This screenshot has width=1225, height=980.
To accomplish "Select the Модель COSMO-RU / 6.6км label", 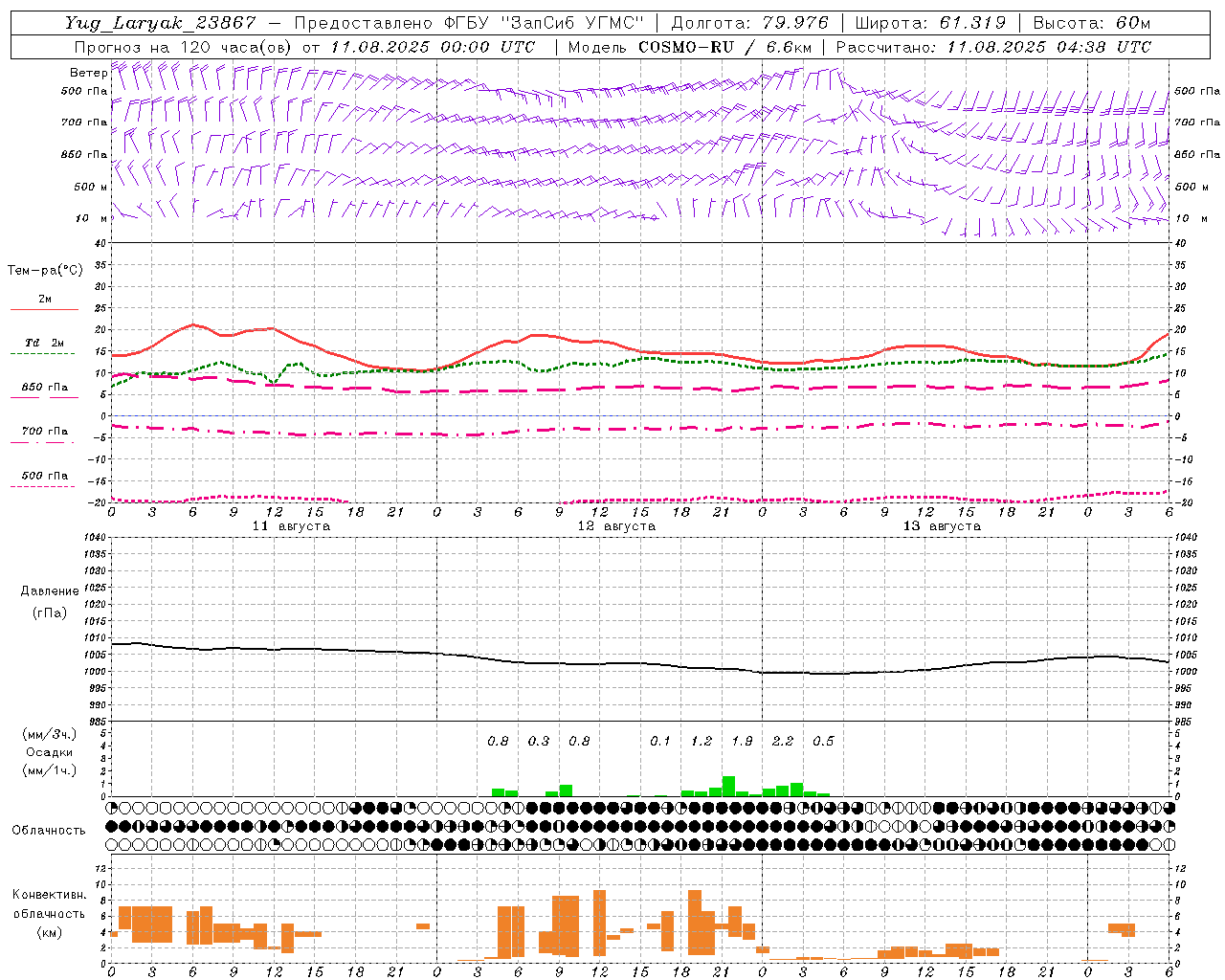I will coord(690,47).
